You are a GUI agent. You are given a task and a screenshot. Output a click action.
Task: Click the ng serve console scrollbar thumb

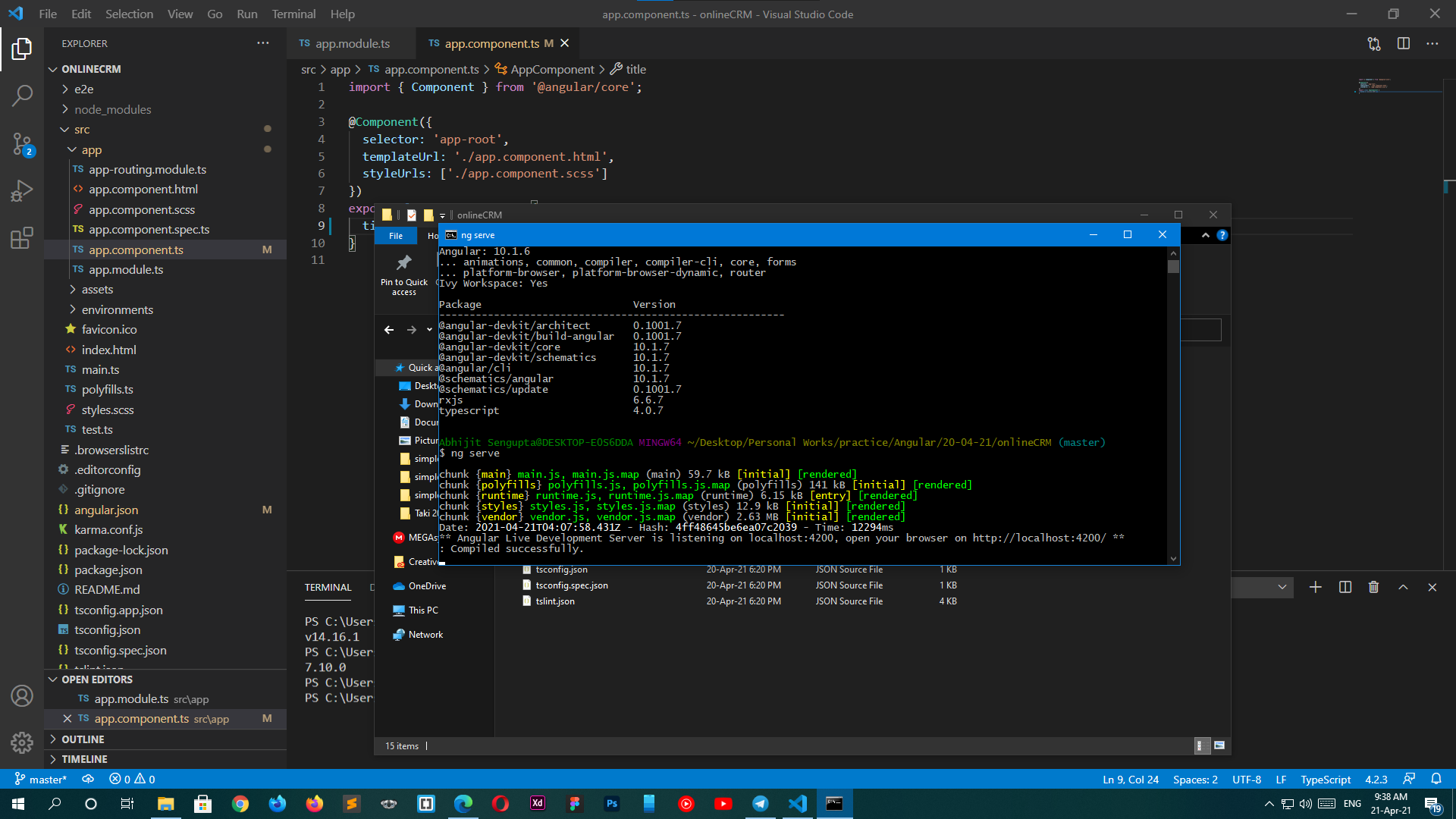1173,267
